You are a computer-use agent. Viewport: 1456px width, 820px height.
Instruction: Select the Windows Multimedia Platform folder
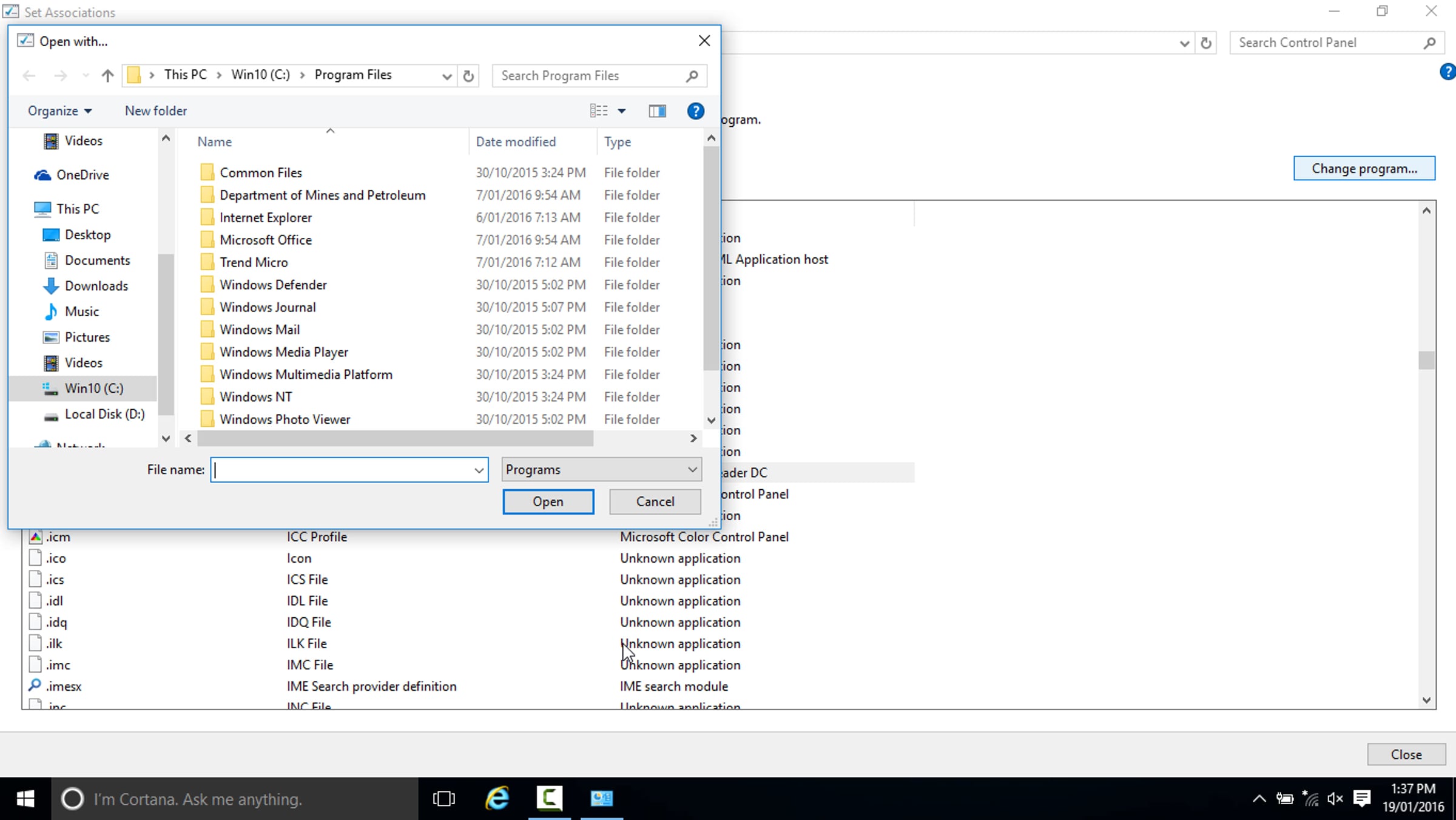point(306,374)
